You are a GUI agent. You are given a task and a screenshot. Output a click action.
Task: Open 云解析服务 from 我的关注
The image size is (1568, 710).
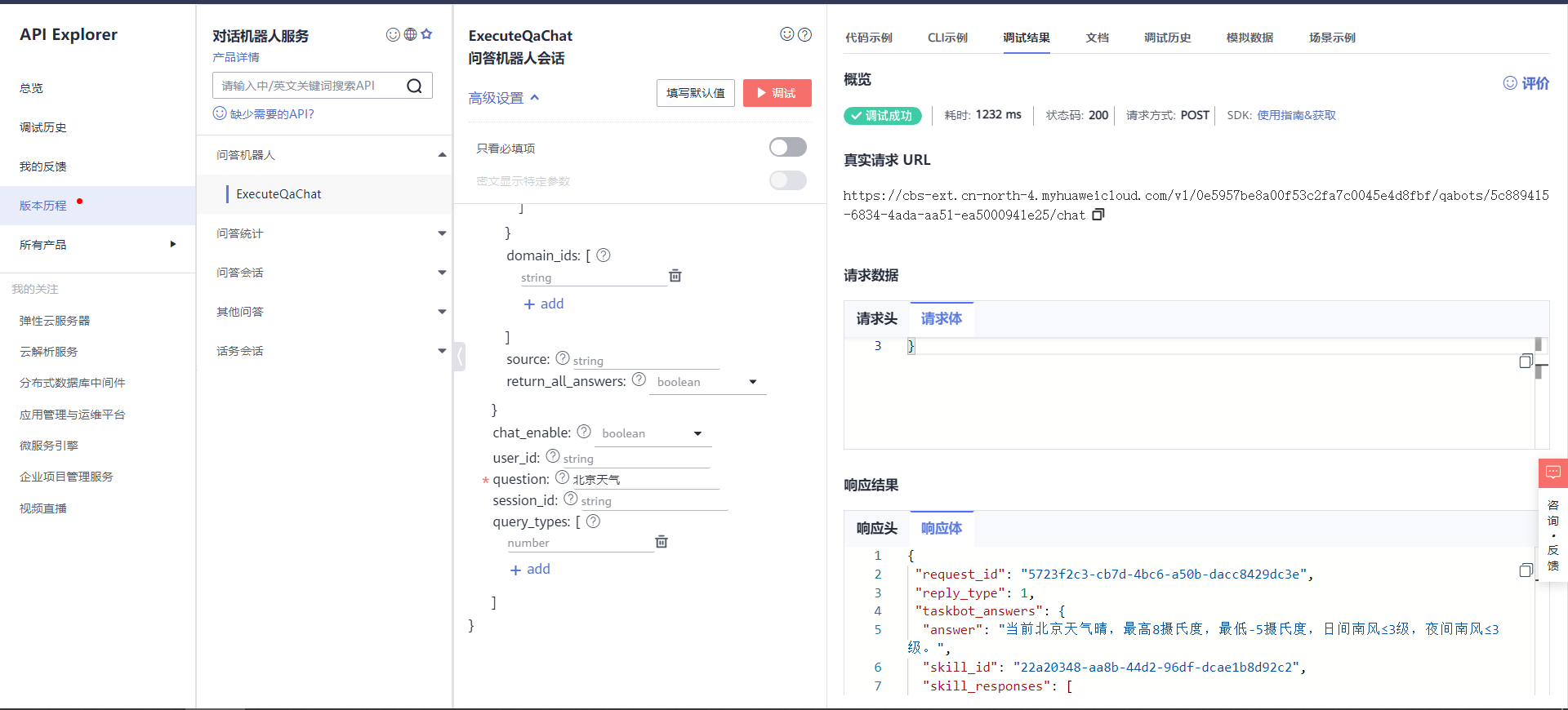(49, 352)
